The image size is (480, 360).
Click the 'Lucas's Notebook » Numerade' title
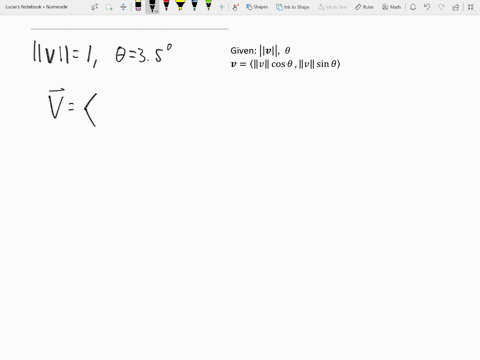coord(37,7)
